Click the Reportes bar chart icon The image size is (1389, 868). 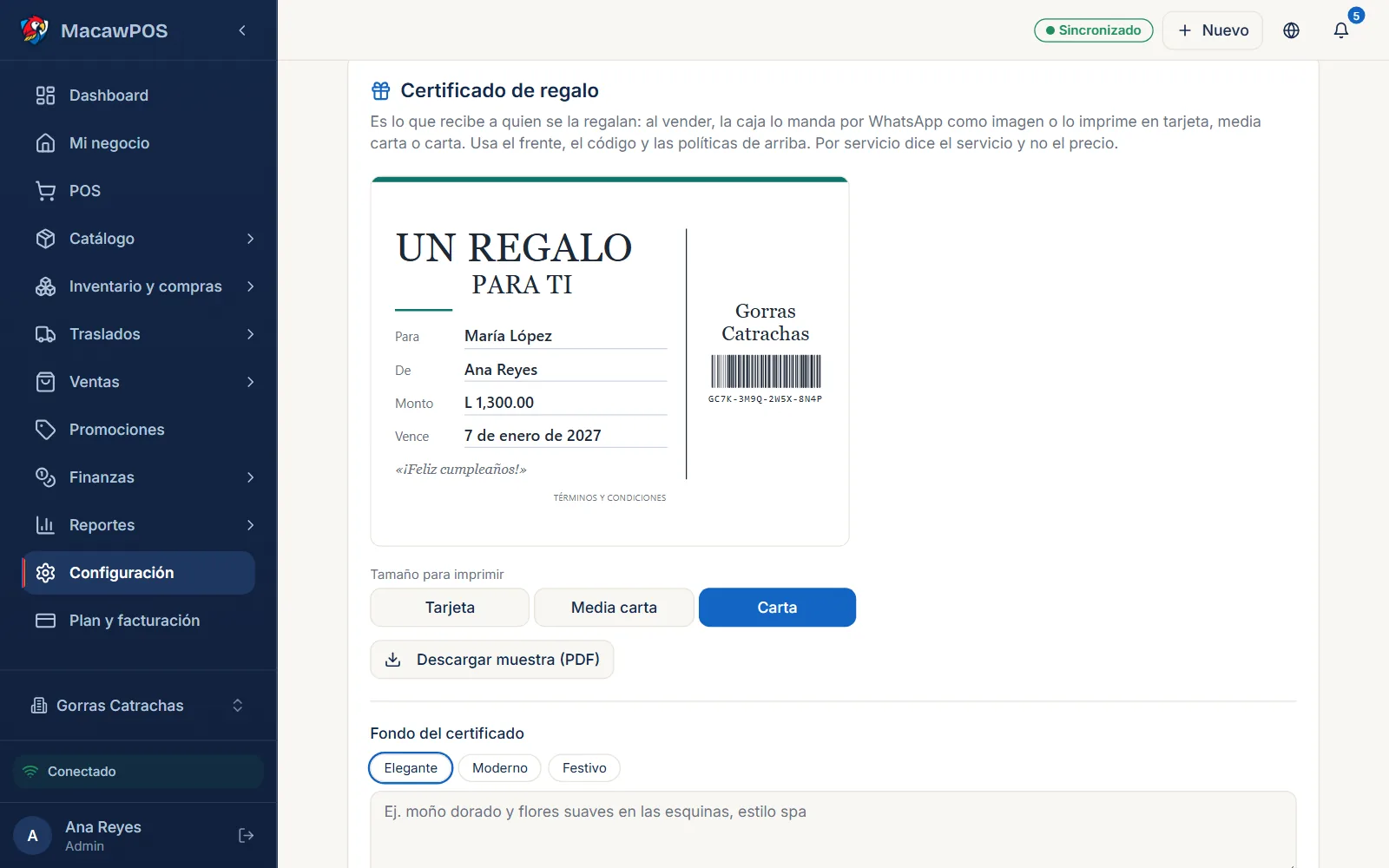point(45,525)
